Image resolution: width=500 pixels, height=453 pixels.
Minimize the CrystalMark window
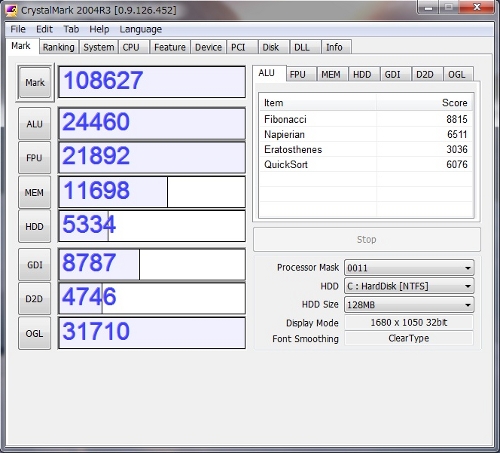click(x=428, y=7)
